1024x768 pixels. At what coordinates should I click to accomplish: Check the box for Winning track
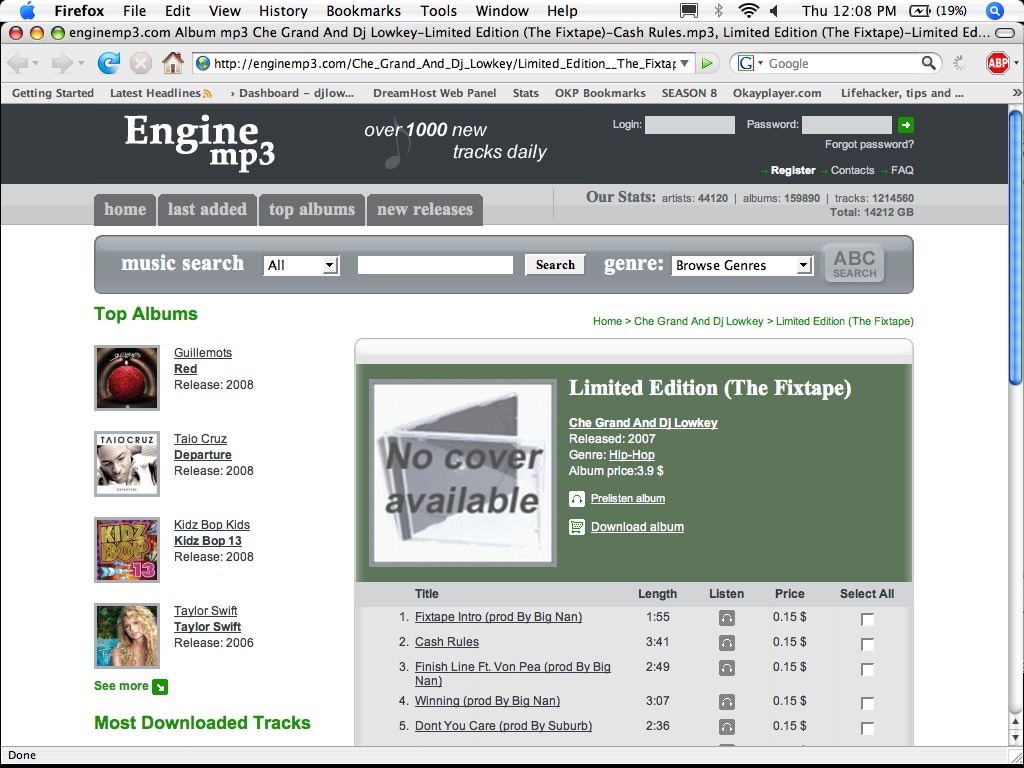point(867,703)
